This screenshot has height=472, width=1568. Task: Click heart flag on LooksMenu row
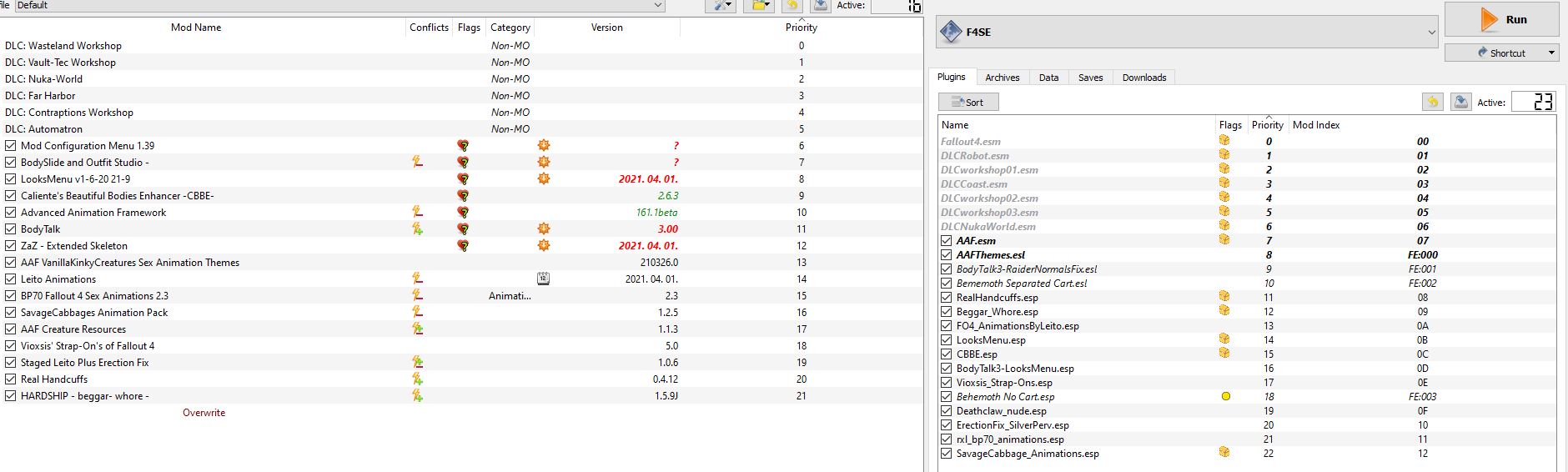pyautogui.click(x=463, y=179)
